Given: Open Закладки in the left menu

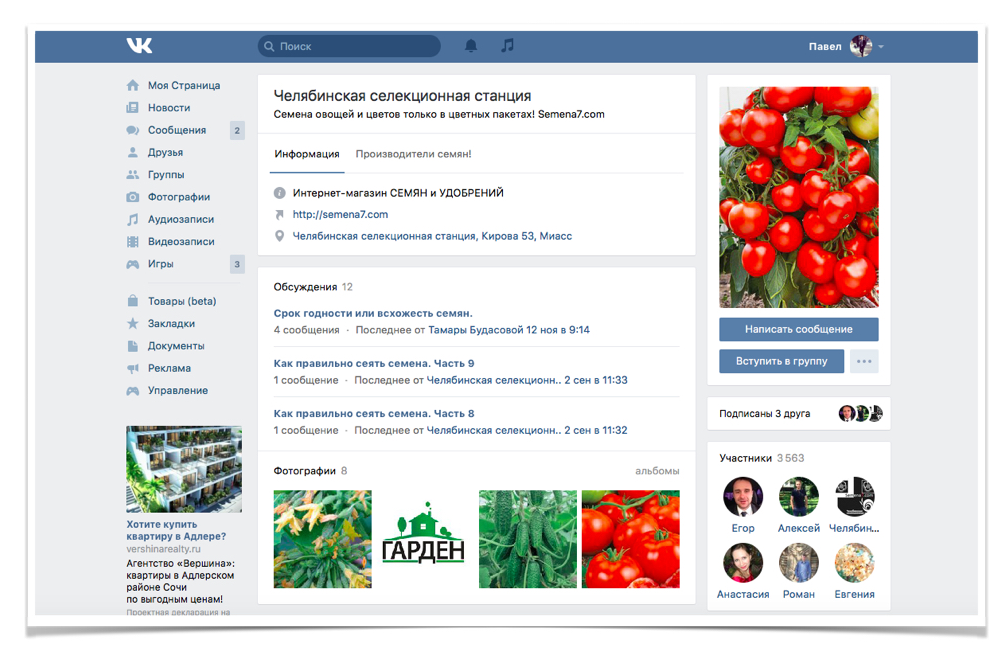Looking at the screenshot, I should (171, 324).
